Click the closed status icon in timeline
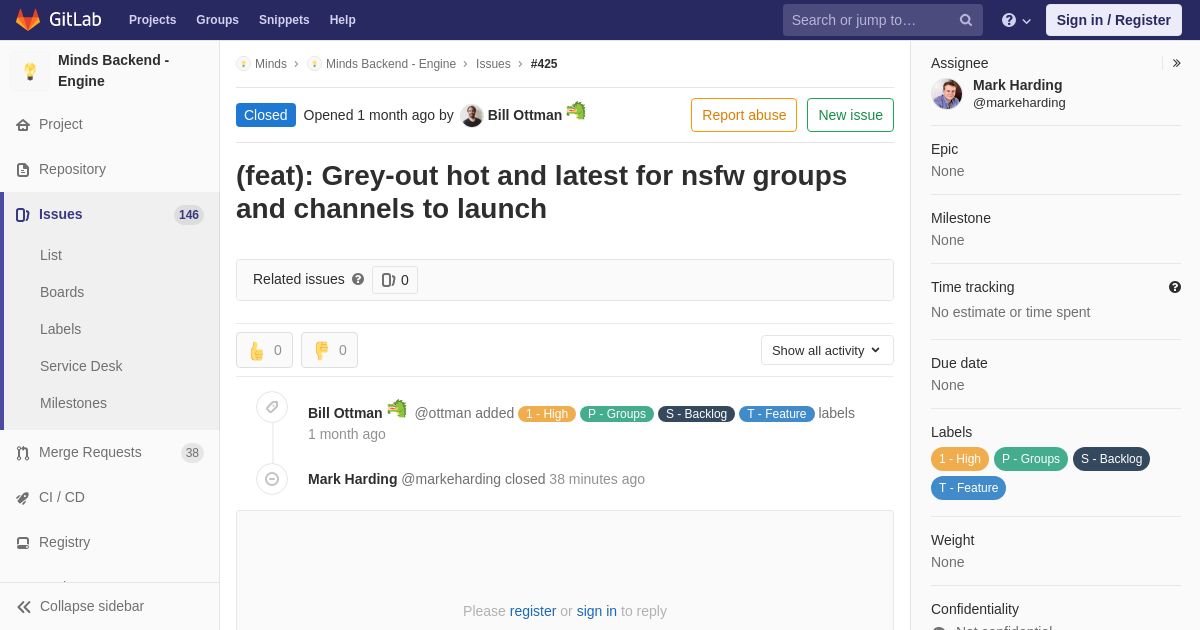 272,479
